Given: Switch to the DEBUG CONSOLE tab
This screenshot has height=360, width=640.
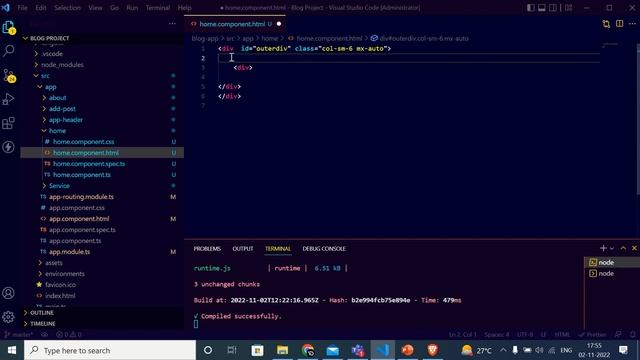Looking at the screenshot, I should click(x=324, y=249).
